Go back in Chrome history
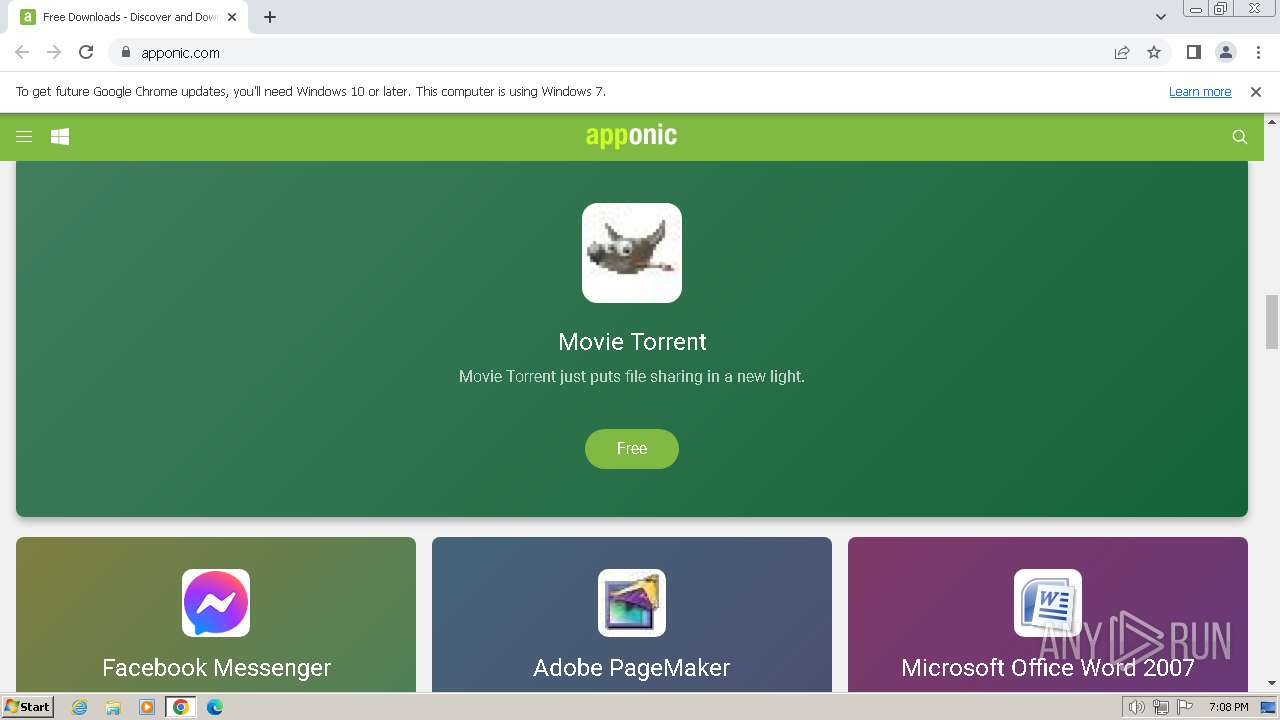Screen dimensions: 1280x720 click(22, 52)
